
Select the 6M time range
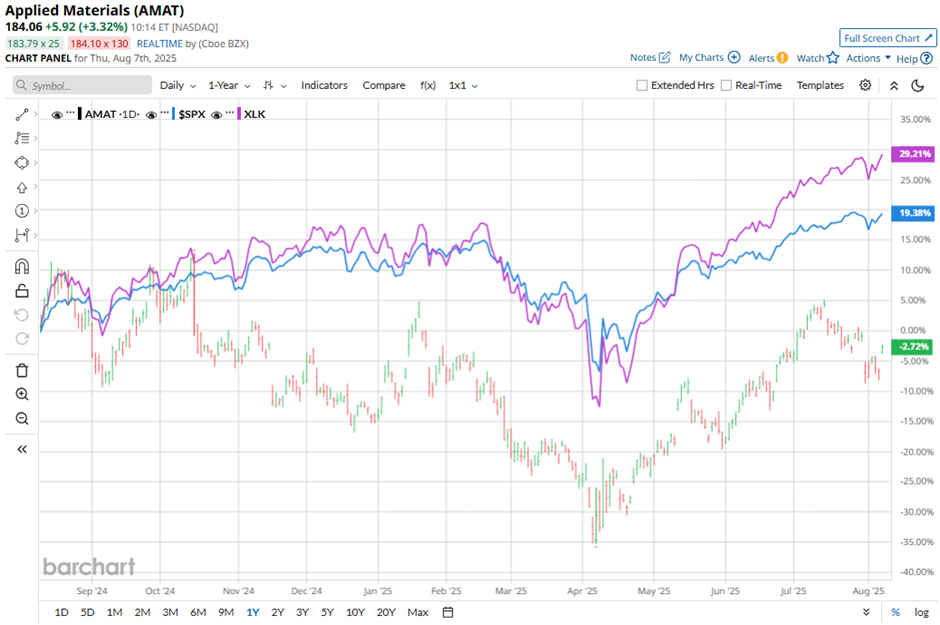pos(198,612)
